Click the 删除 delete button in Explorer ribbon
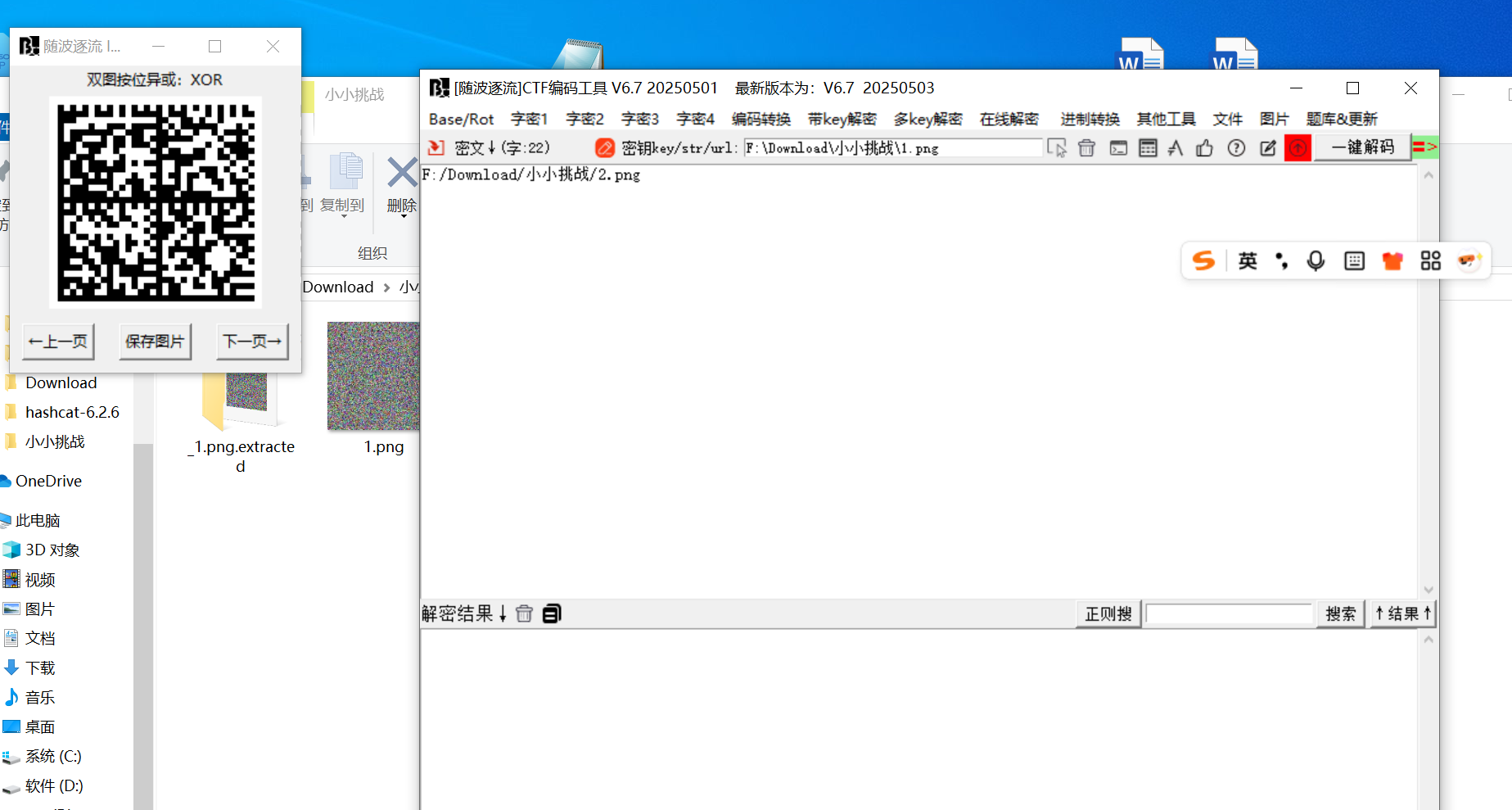Image resolution: width=1512 pixels, height=810 pixels. tap(401, 185)
